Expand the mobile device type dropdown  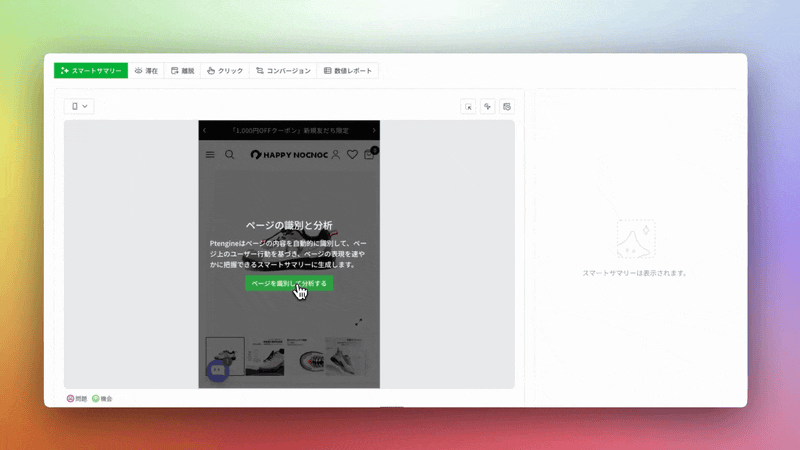pyautogui.click(x=79, y=106)
